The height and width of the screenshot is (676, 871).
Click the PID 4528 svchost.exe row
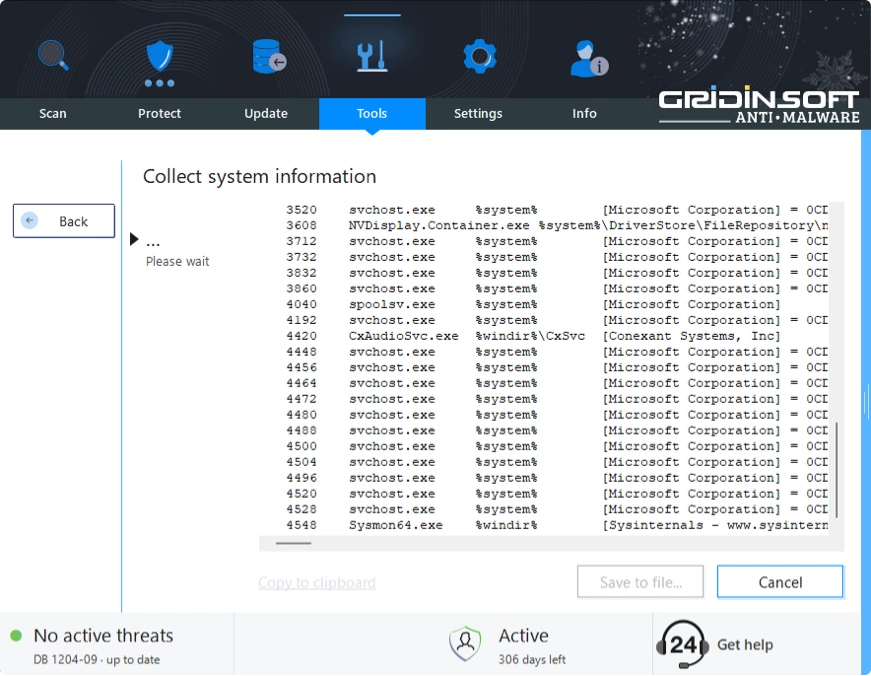point(557,509)
